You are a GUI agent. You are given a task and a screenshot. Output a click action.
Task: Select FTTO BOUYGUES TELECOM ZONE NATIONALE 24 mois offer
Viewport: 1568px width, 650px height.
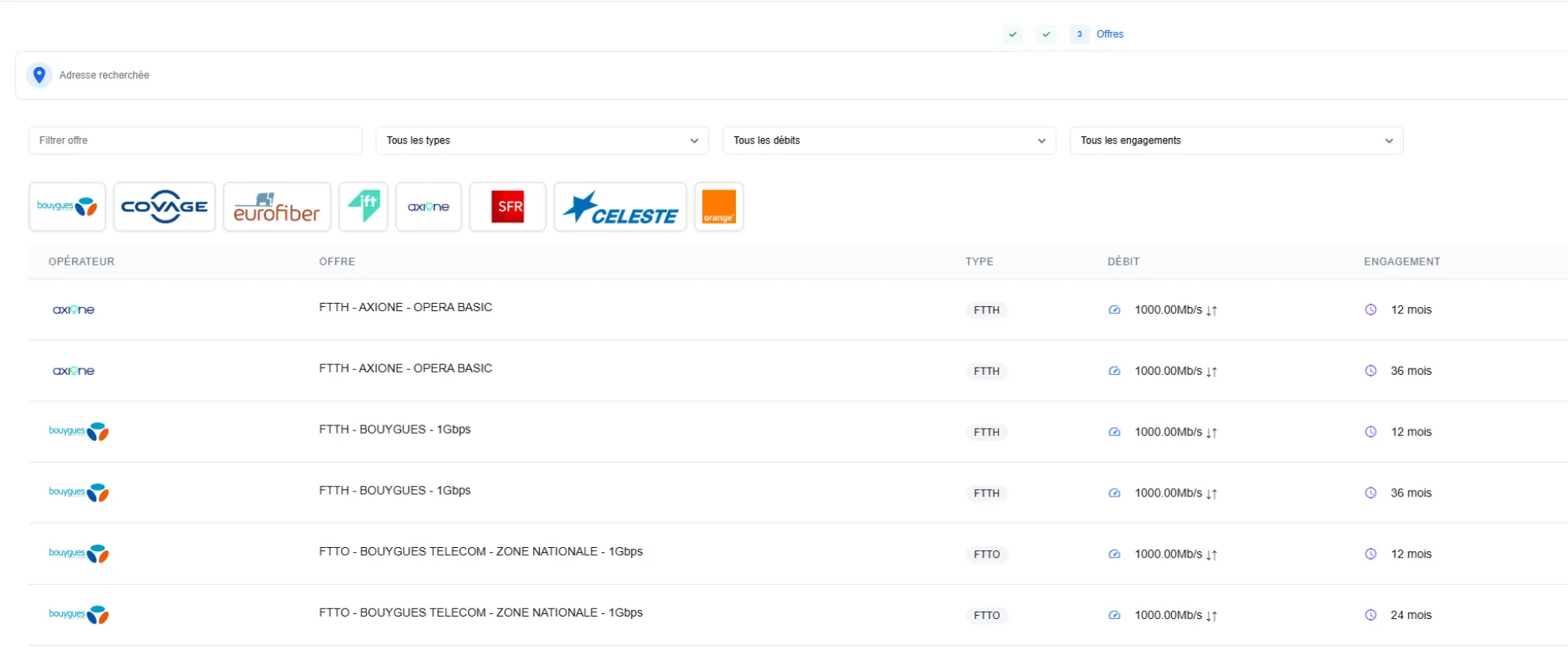pos(481,612)
